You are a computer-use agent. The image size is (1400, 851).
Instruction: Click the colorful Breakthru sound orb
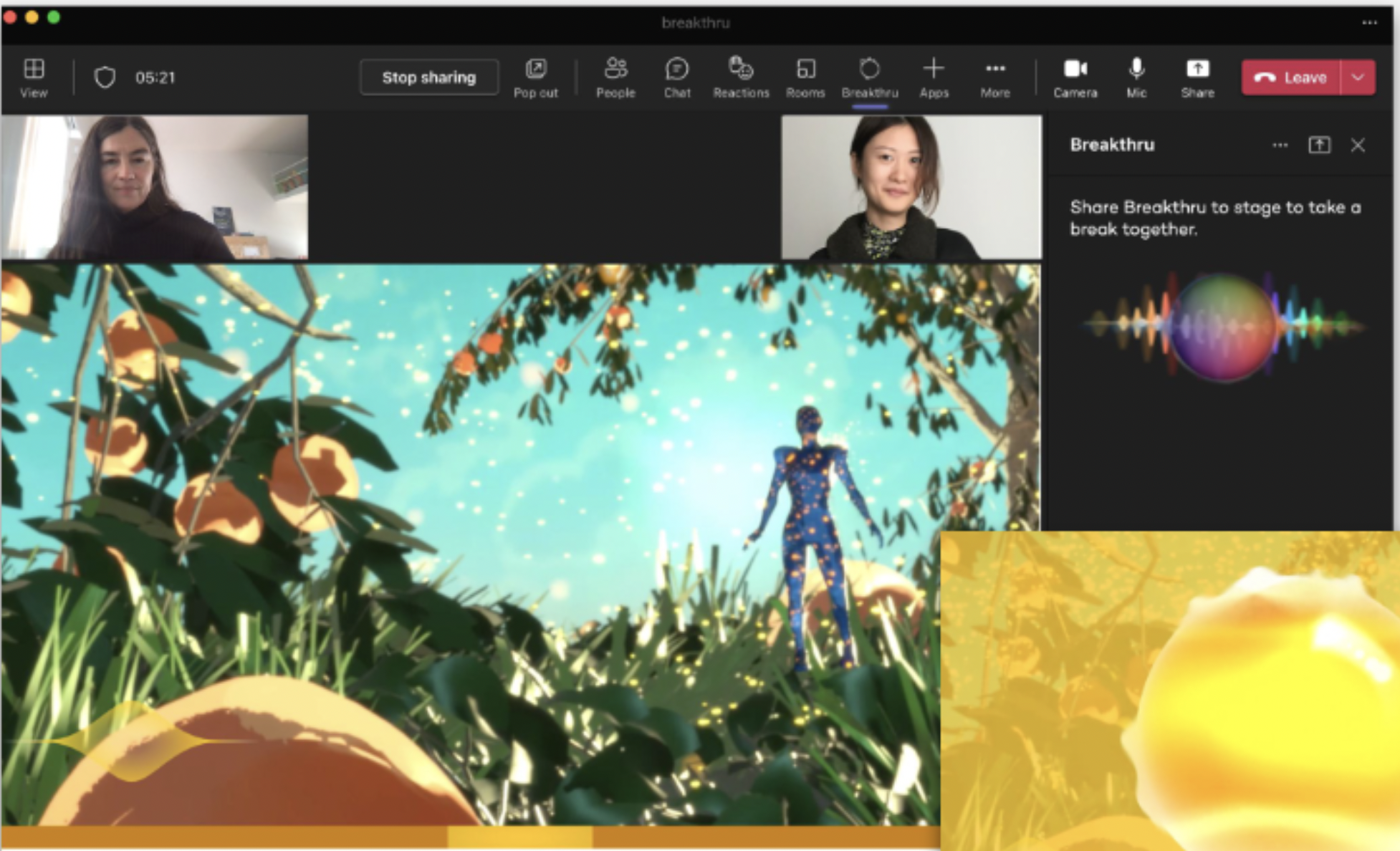1224,326
